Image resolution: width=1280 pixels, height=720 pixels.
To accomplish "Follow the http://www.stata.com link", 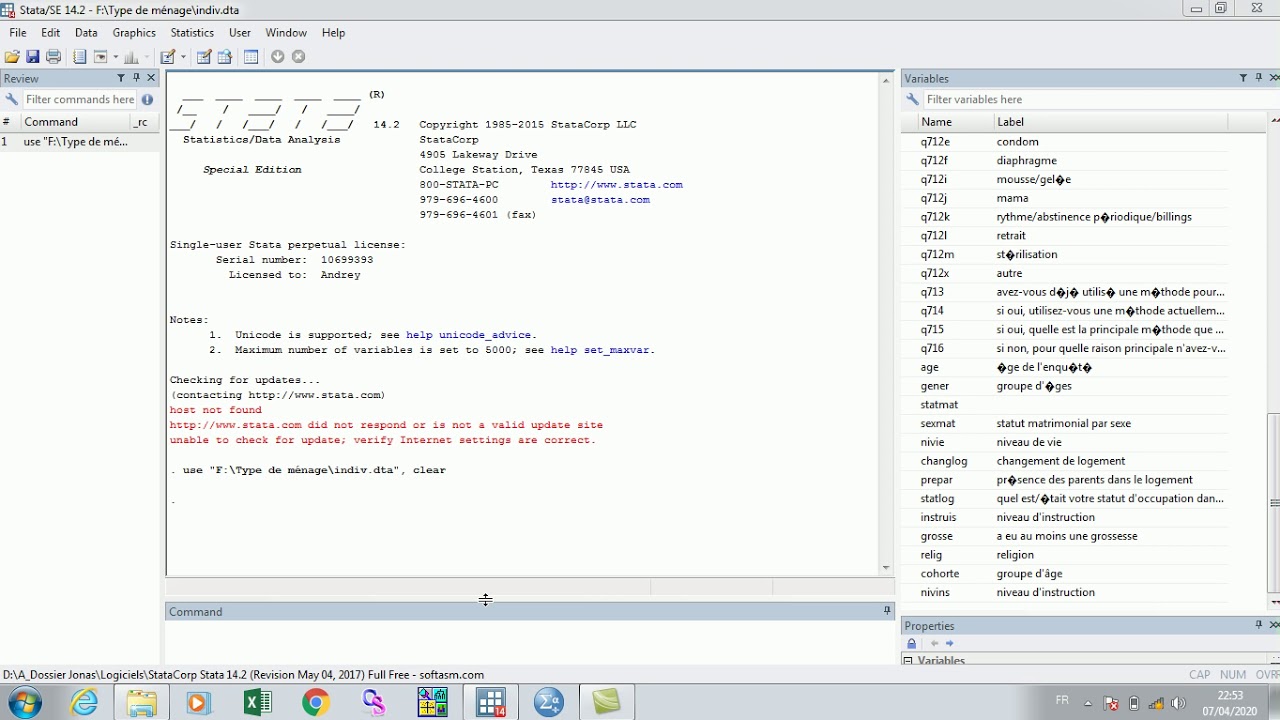I will tap(616, 185).
